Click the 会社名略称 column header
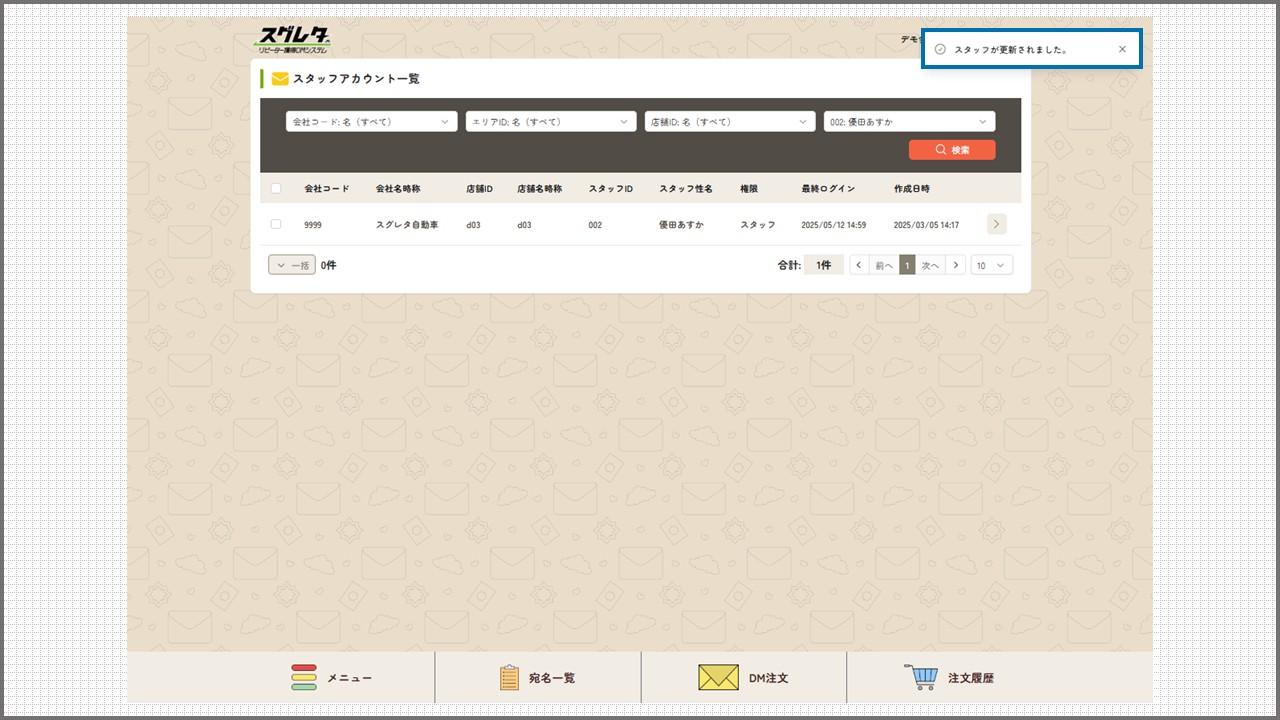 click(x=398, y=189)
